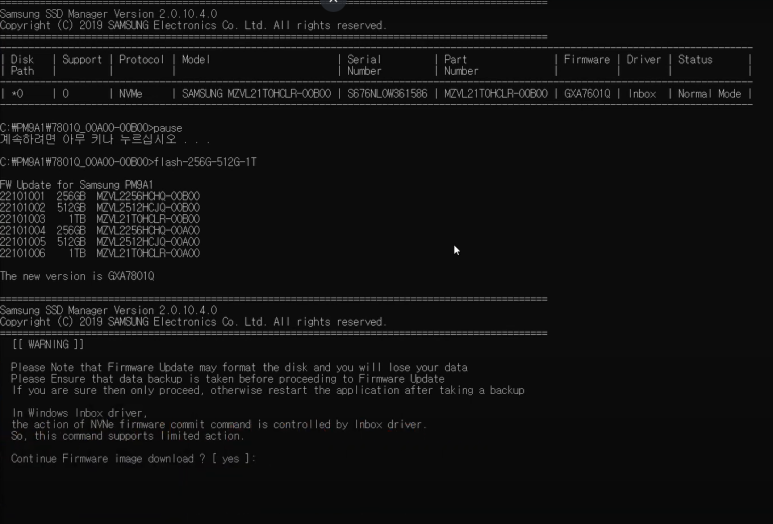Click the "Inbox" driver cell

click(x=642, y=94)
